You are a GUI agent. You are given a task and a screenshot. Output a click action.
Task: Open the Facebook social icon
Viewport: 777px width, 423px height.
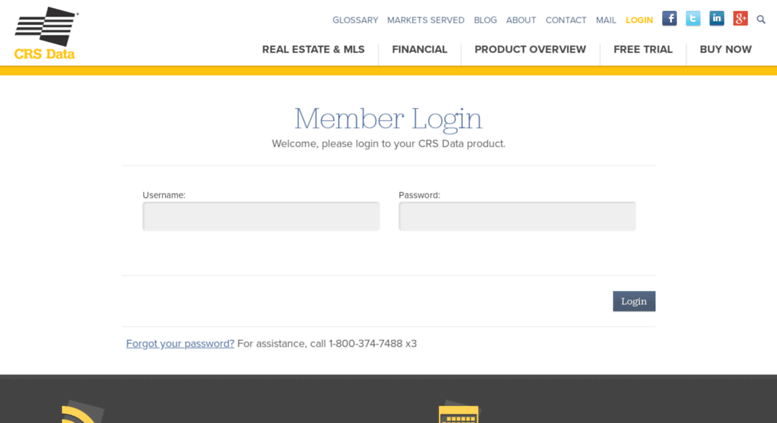(669, 19)
